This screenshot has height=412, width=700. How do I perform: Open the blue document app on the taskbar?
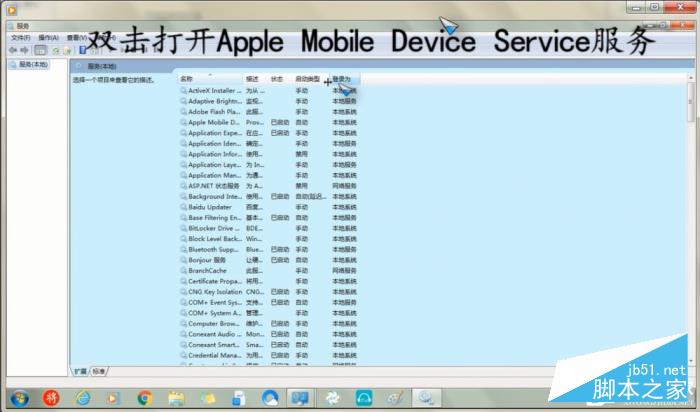(239, 398)
